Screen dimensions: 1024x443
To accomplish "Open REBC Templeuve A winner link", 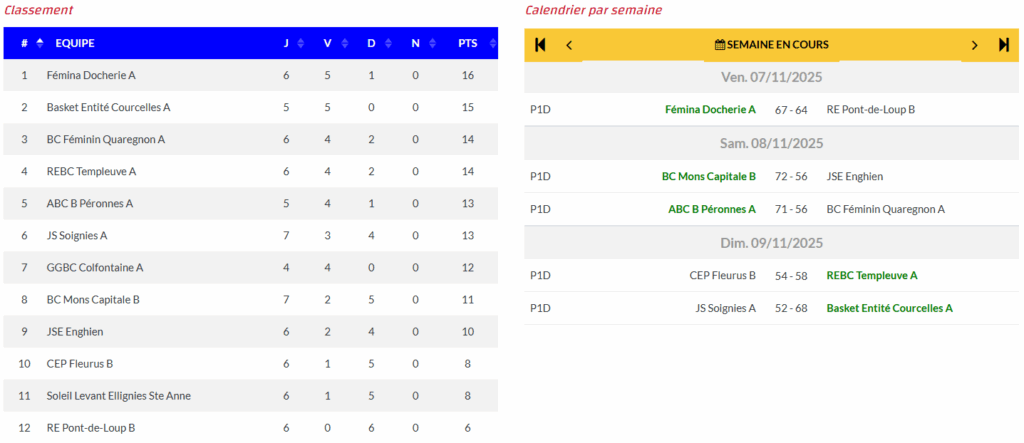I will coord(871,276).
